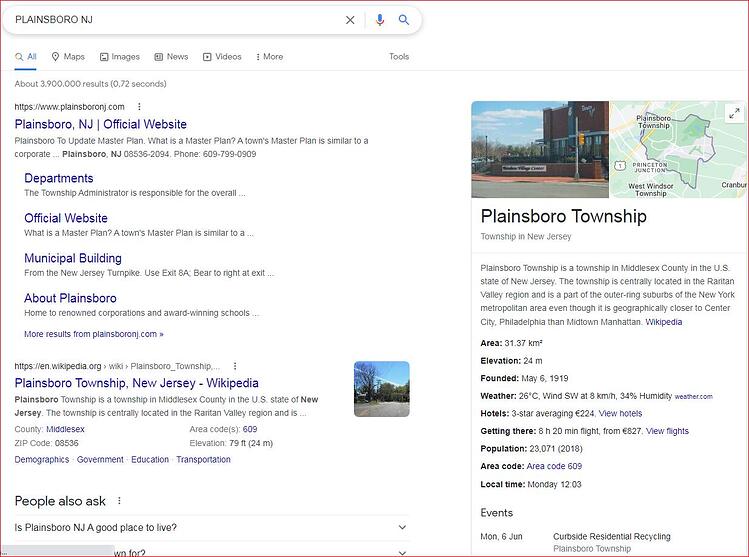Jump to the Transportation section link
749x557 pixels.
(x=203, y=460)
